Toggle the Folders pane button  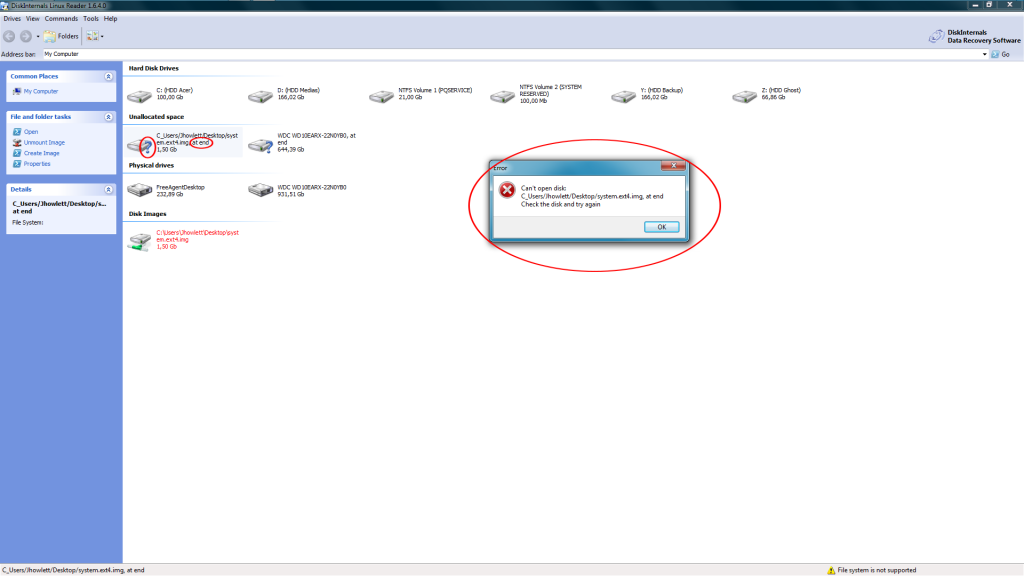tap(61, 37)
